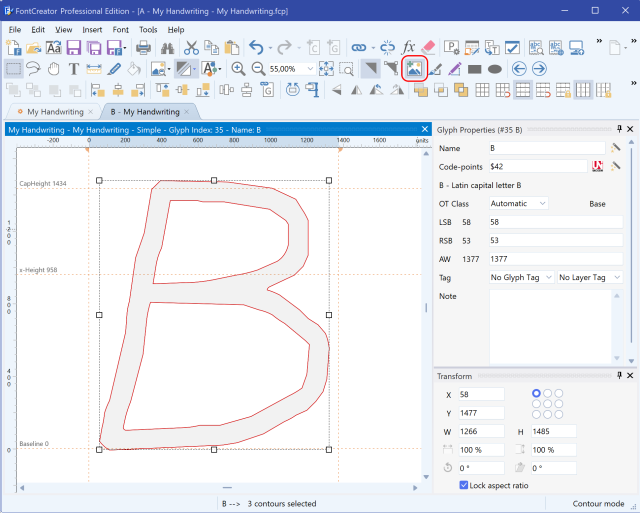The width and height of the screenshot is (640, 513).
Task: Expand the No Glyph Tag dropdown
Action: click(x=520, y=277)
